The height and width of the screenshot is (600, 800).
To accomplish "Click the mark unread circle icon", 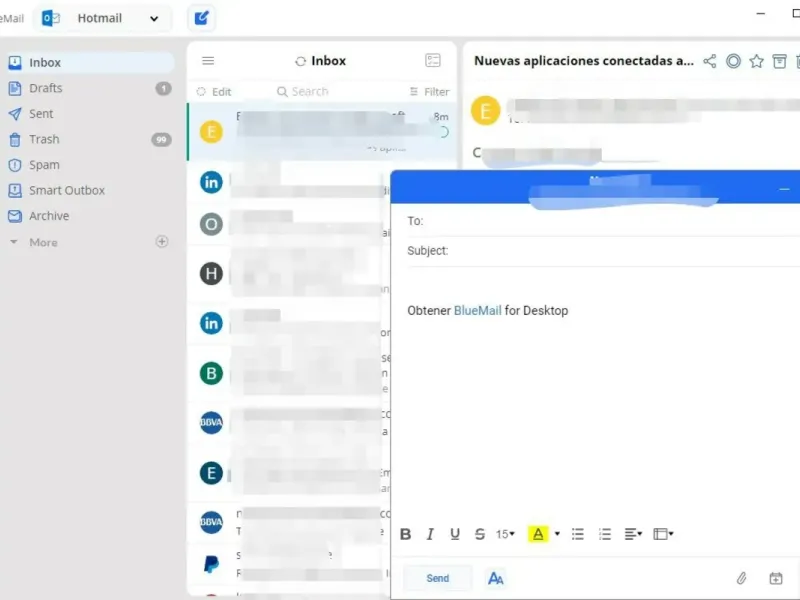I will 733,61.
